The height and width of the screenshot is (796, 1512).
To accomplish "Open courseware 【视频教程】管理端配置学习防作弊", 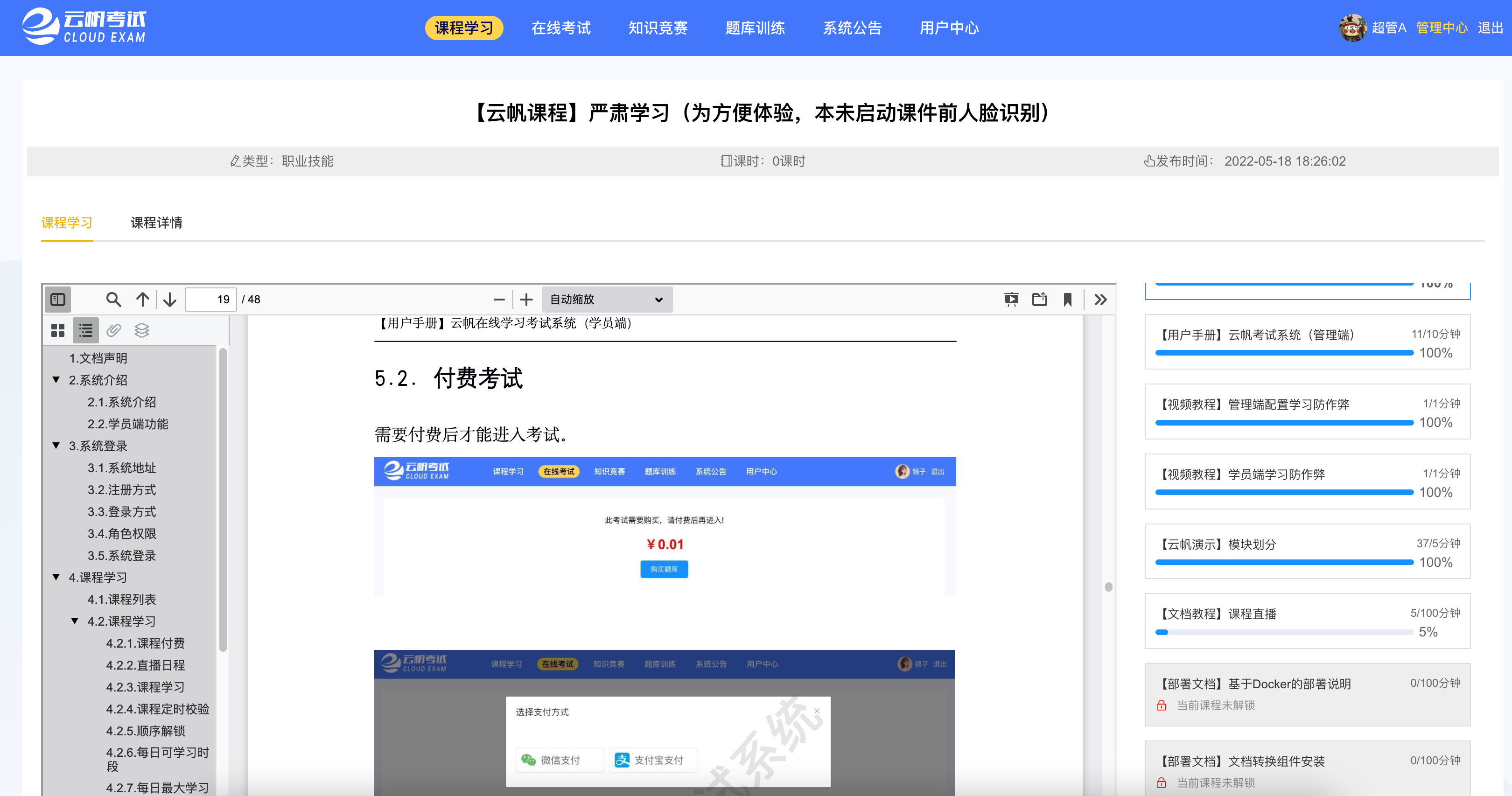I will click(1308, 412).
